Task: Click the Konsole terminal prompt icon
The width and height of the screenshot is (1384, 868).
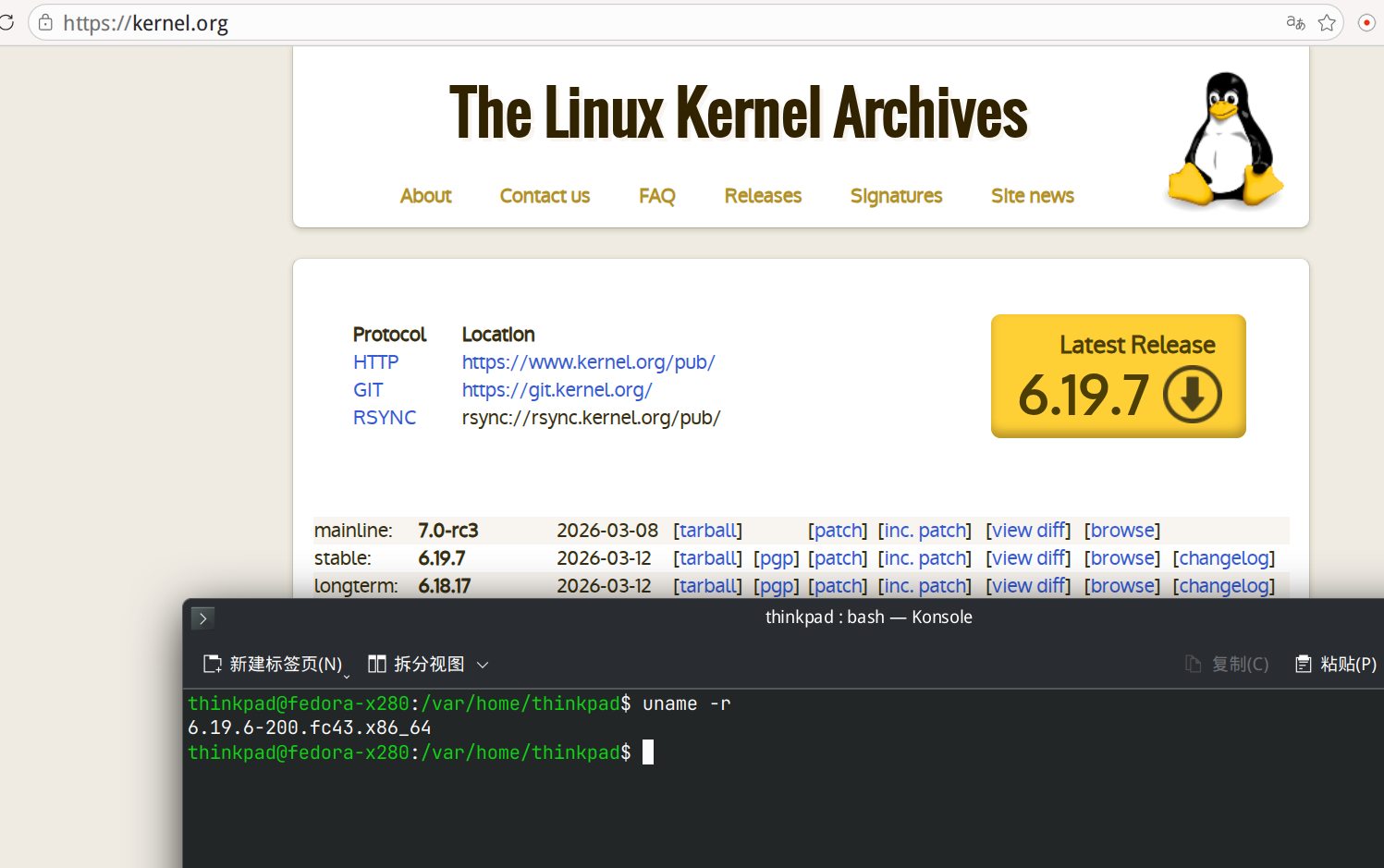Action: pyautogui.click(x=202, y=617)
